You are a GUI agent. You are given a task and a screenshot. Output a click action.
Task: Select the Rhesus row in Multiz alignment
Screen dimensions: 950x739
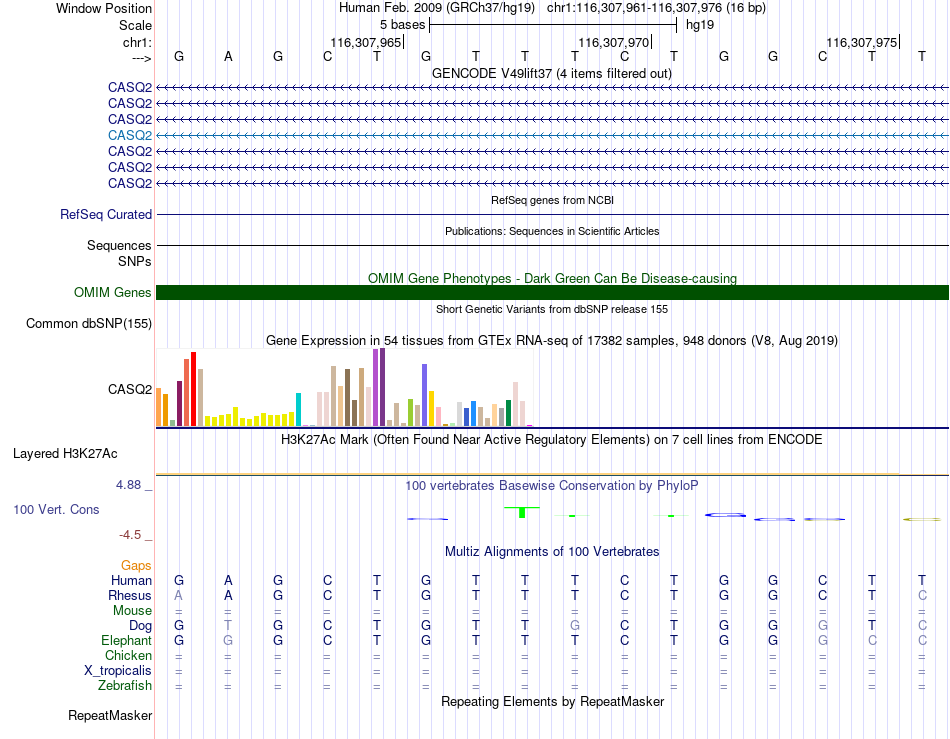tap(550, 595)
